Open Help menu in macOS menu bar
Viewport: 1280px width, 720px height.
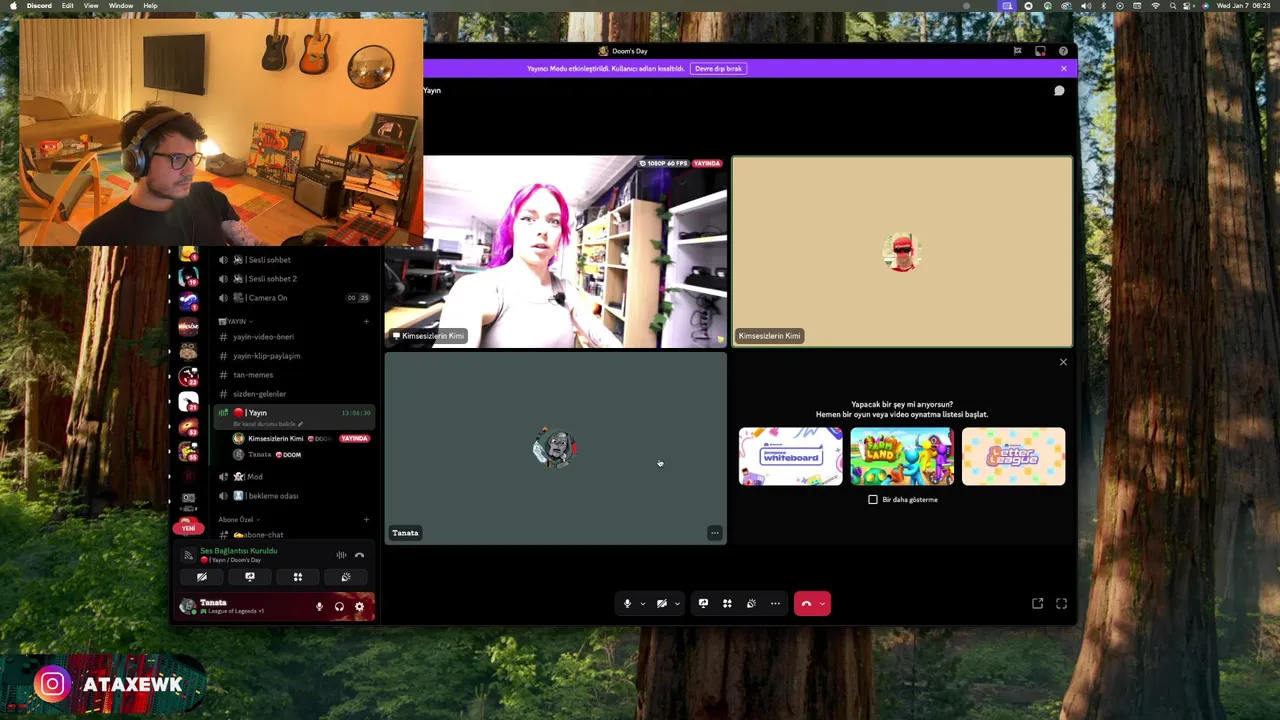[150, 6]
